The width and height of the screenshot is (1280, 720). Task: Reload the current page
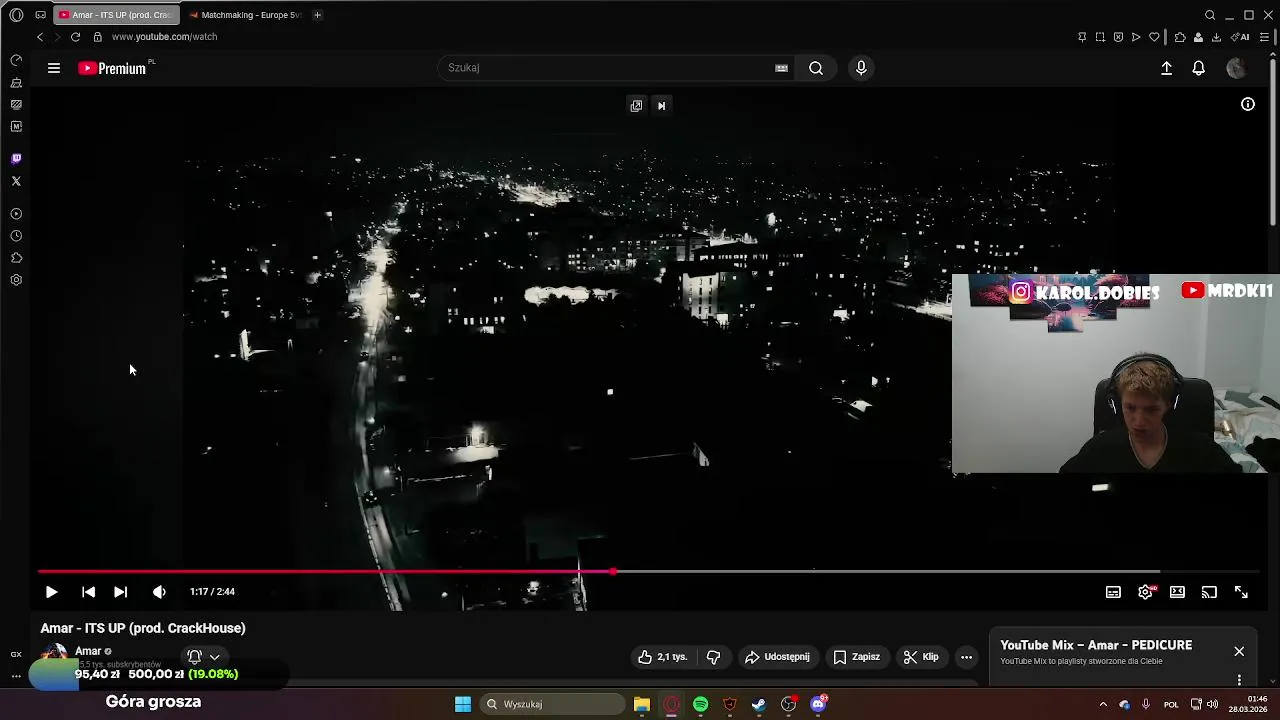coord(75,37)
